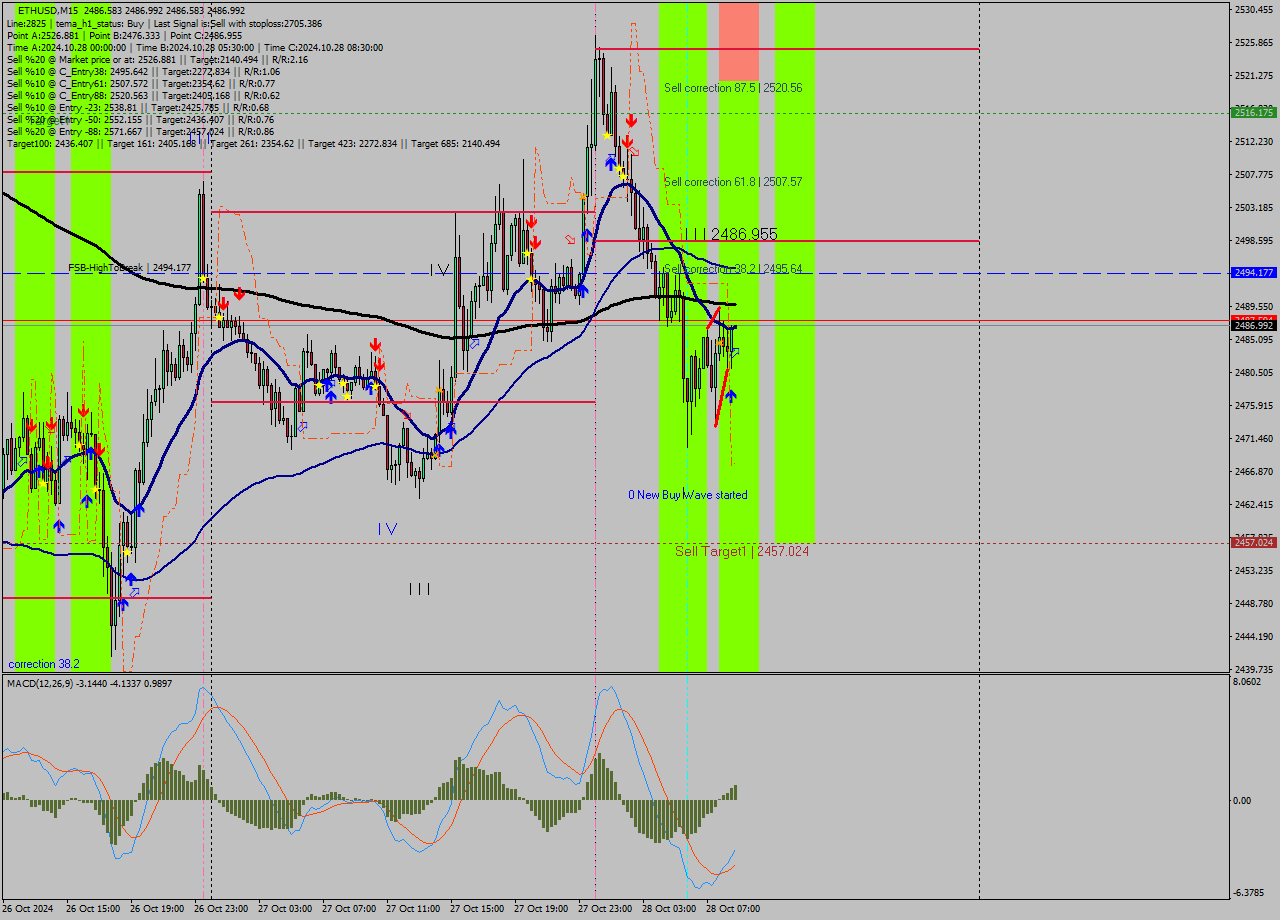
Task: Click the green 2516.175 price tag on axis
Action: (x=1254, y=114)
